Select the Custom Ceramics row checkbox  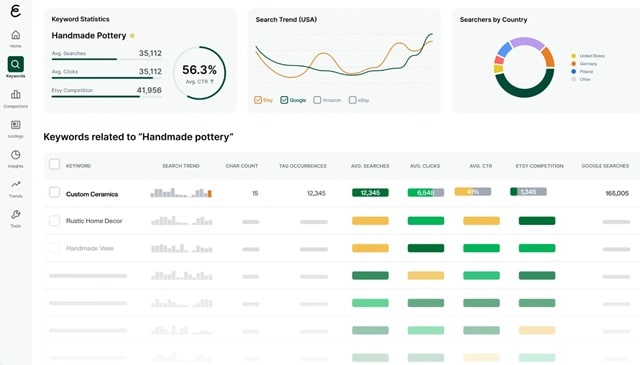point(54,192)
